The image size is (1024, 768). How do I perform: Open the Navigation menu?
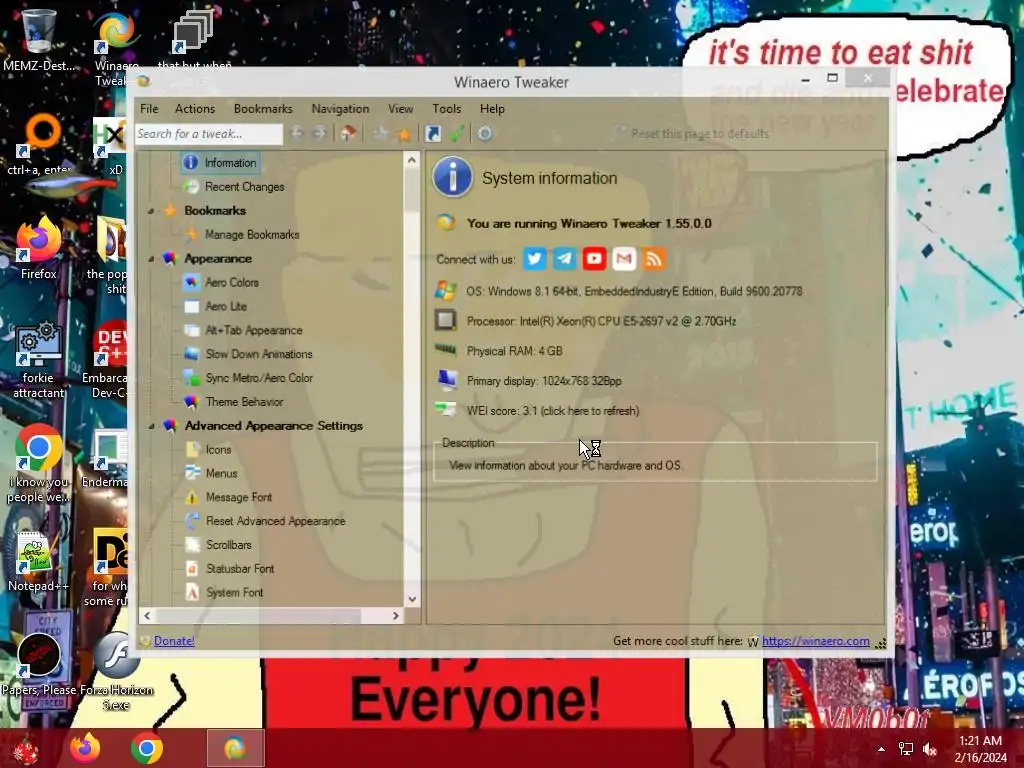[x=340, y=109]
